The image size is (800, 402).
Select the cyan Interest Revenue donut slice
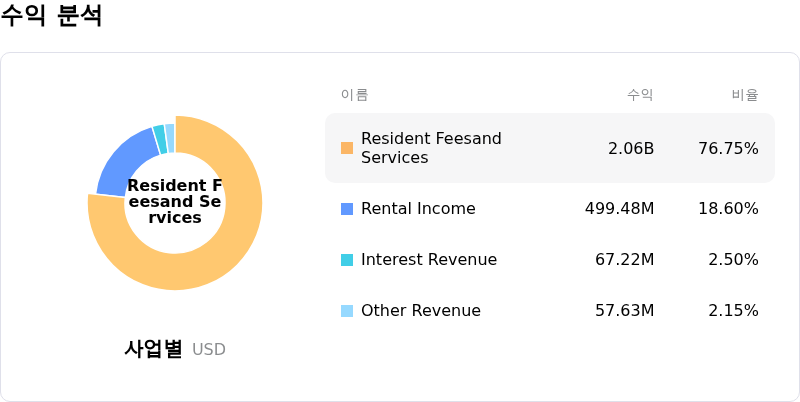[x=159, y=140]
